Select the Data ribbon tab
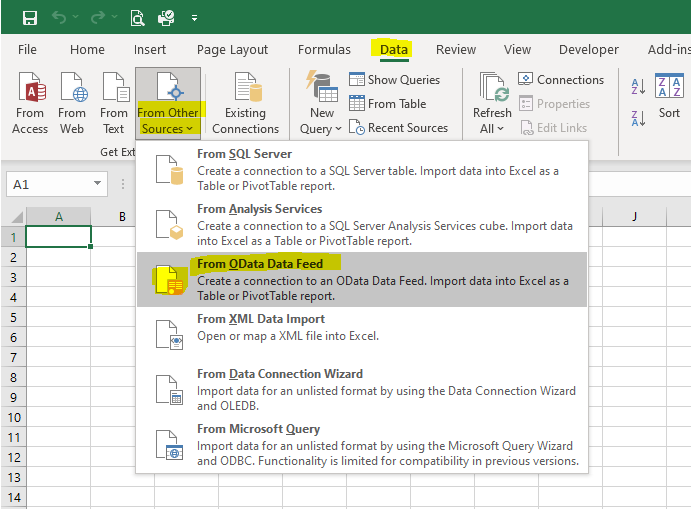The width and height of the screenshot is (693, 512). [393, 50]
